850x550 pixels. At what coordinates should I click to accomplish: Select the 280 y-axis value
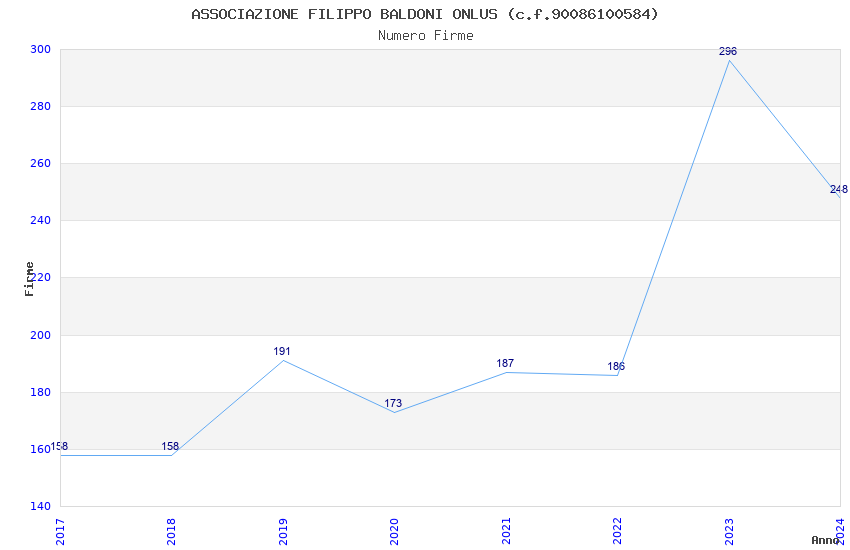point(41,106)
